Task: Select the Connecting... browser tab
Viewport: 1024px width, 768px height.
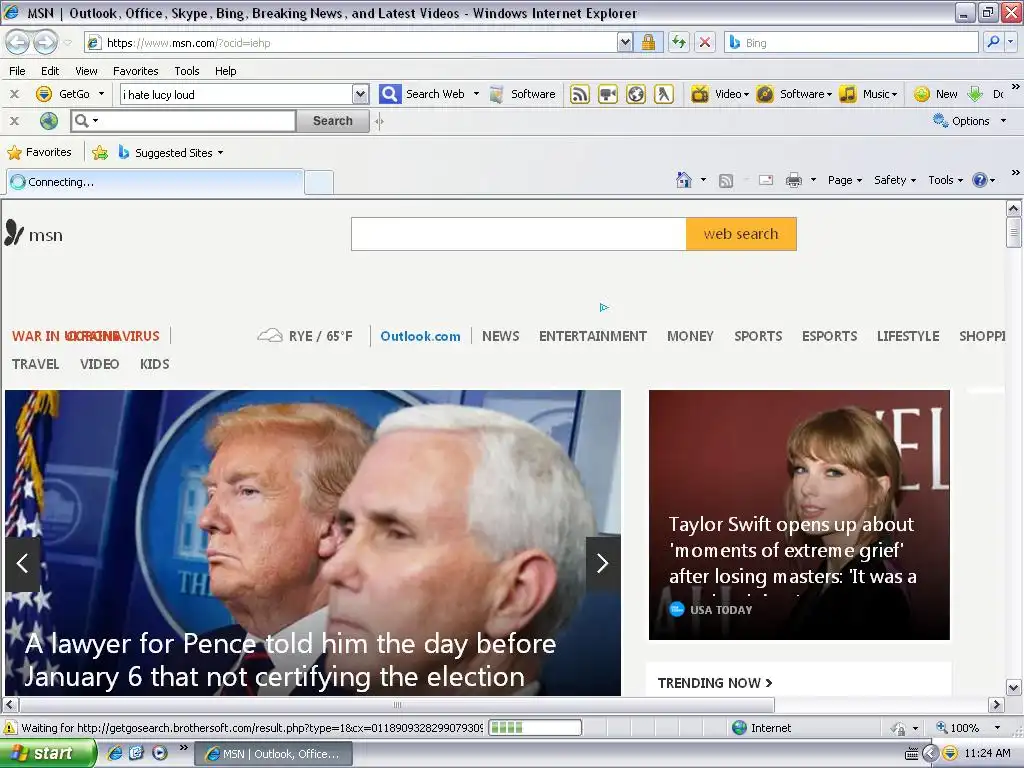Action: tap(155, 182)
